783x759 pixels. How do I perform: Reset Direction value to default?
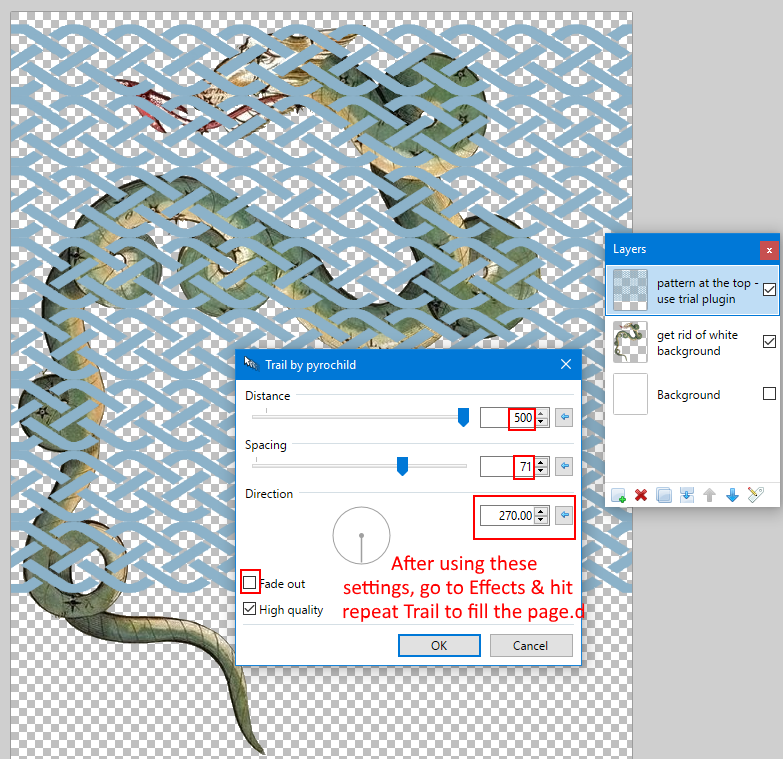coord(564,515)
